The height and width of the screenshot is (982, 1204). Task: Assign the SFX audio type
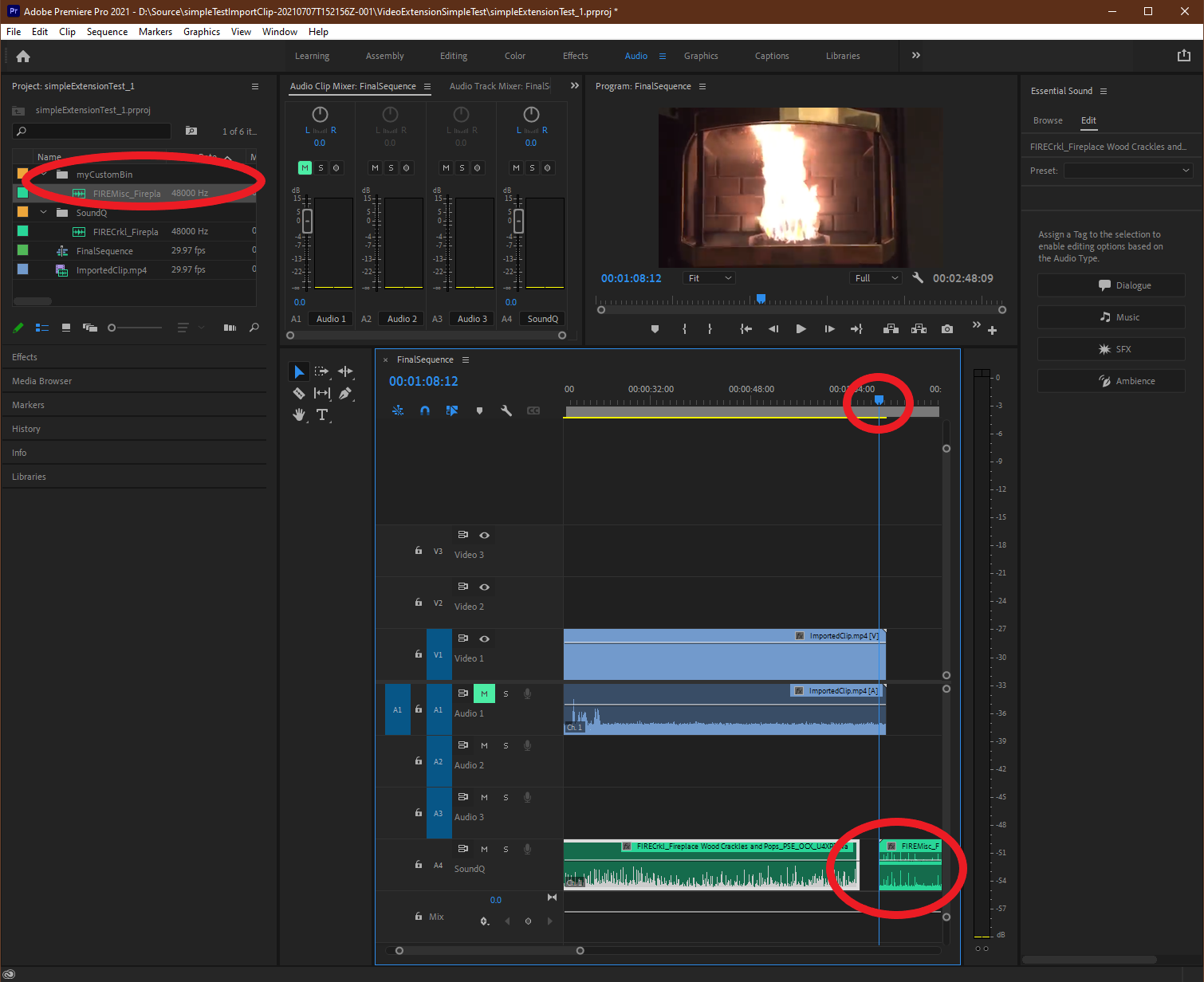1111,349
